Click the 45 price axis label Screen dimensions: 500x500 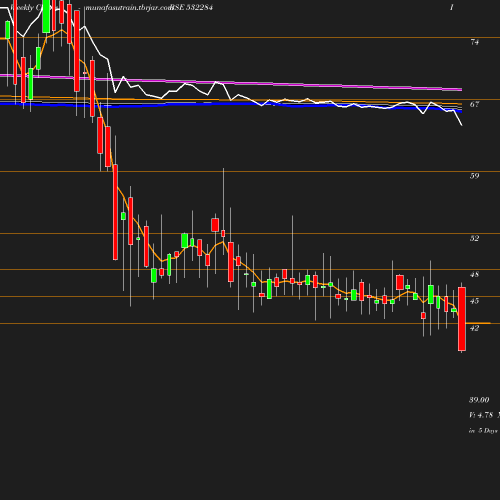[x=474, y=301]
